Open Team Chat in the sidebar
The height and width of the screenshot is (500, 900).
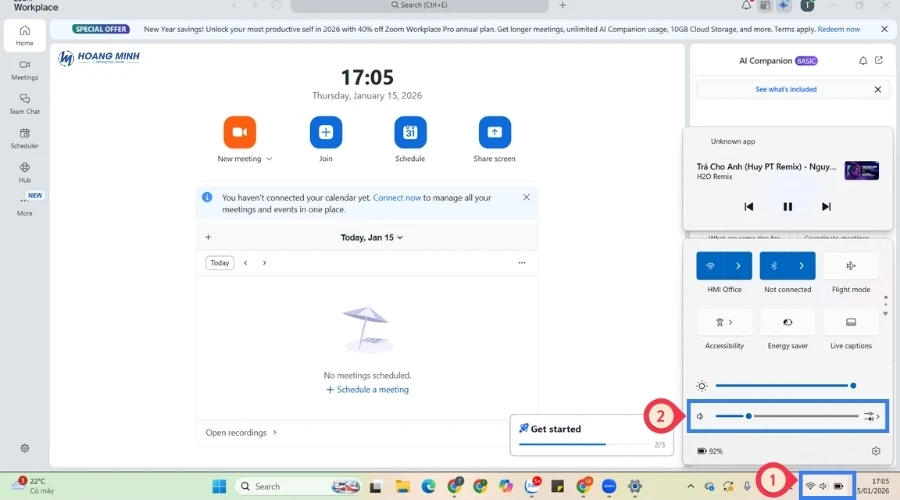pyautogui.click(x=25, y=103)
